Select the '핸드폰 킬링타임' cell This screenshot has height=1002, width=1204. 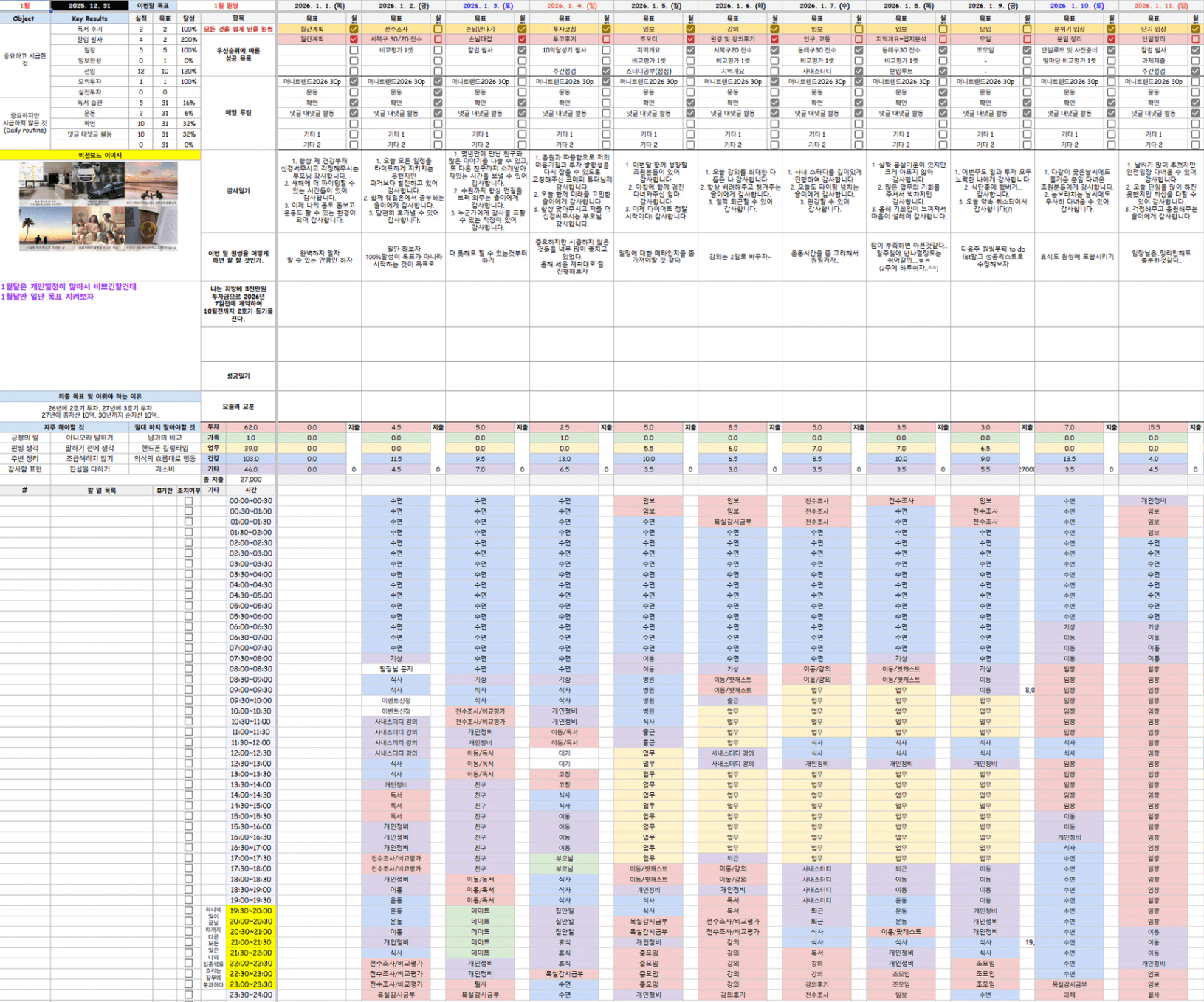(165, 449)
